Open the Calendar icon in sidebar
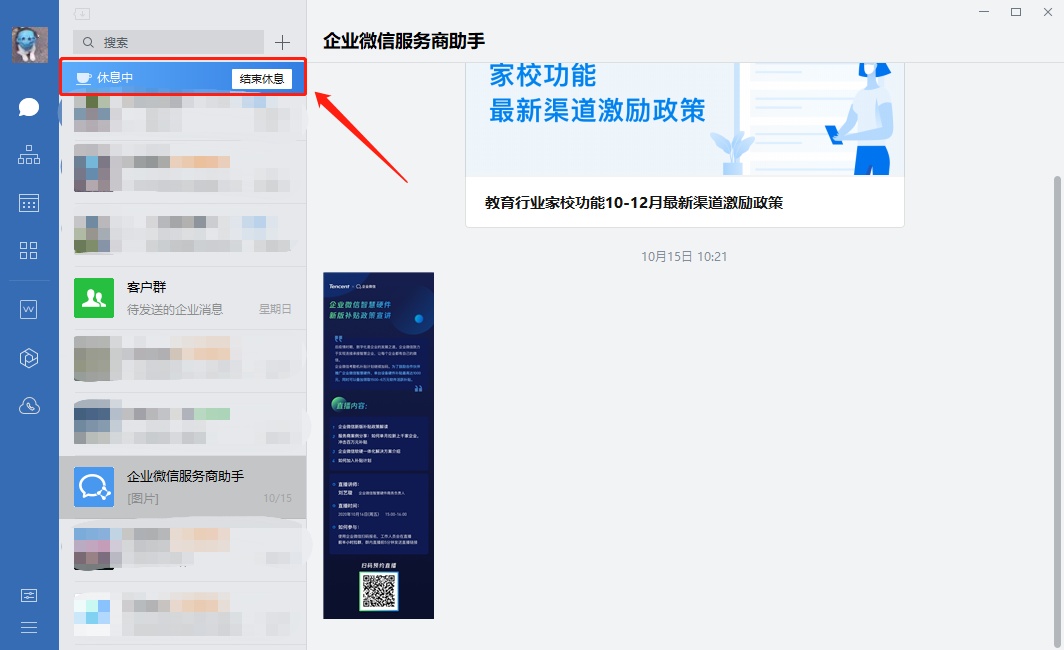Screen dimensions: 1064x650 29,203
